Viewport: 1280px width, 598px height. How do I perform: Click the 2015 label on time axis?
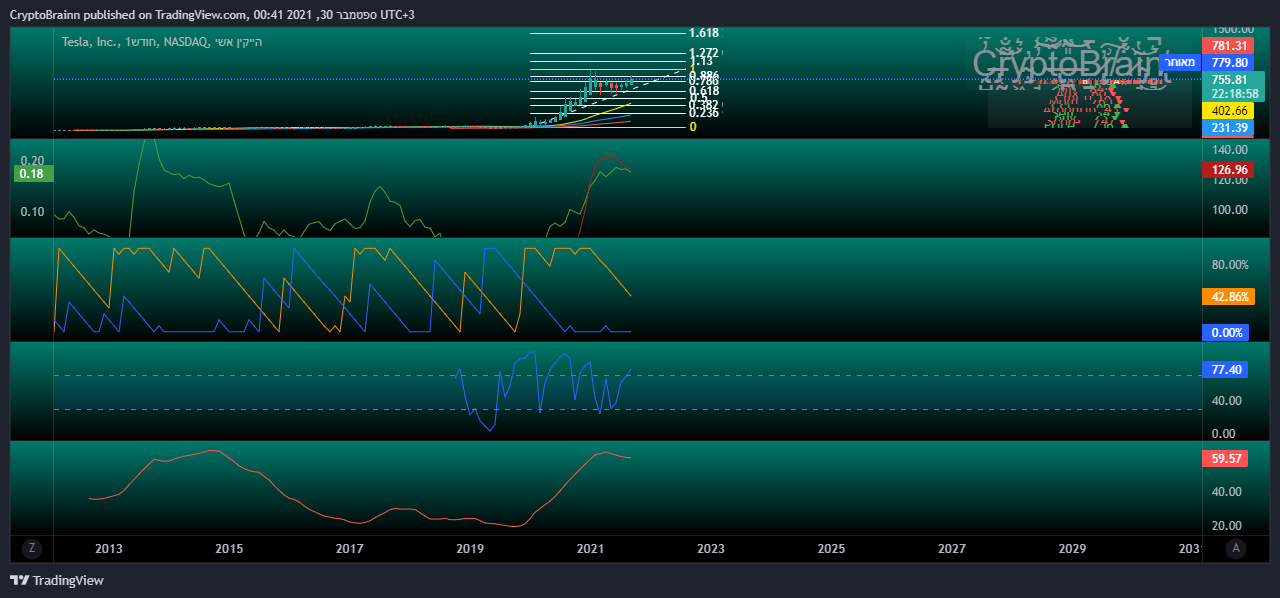pyautogui.click(x=229, y=549)
